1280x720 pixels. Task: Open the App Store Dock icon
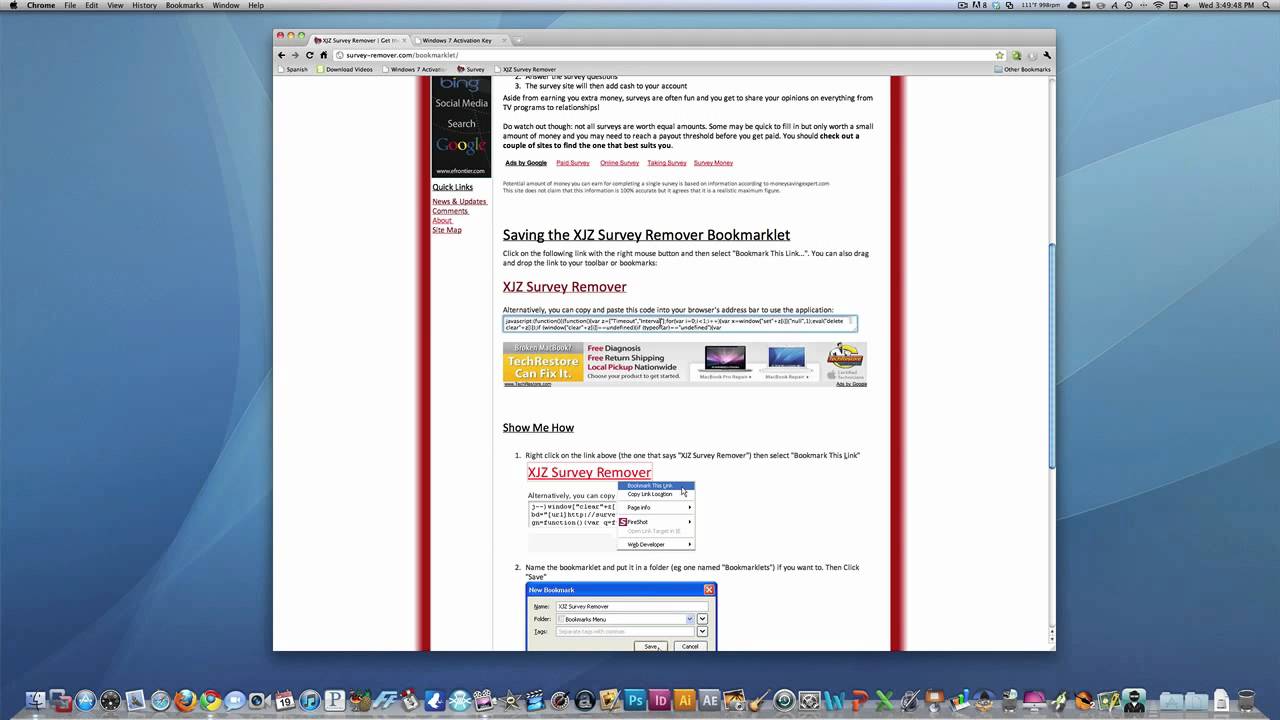pyautogui.click(x=86, y=701)
